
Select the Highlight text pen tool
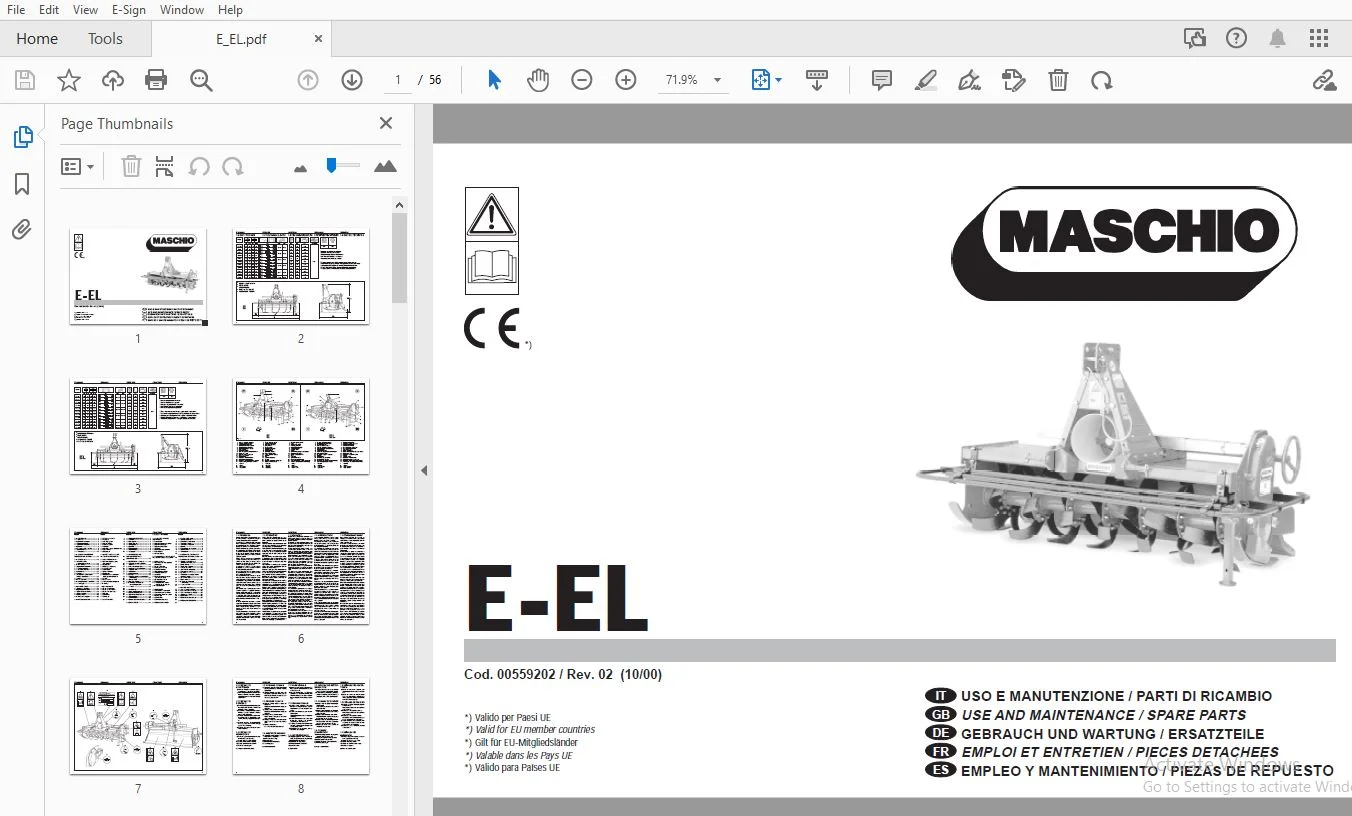(x=926, y=81)
